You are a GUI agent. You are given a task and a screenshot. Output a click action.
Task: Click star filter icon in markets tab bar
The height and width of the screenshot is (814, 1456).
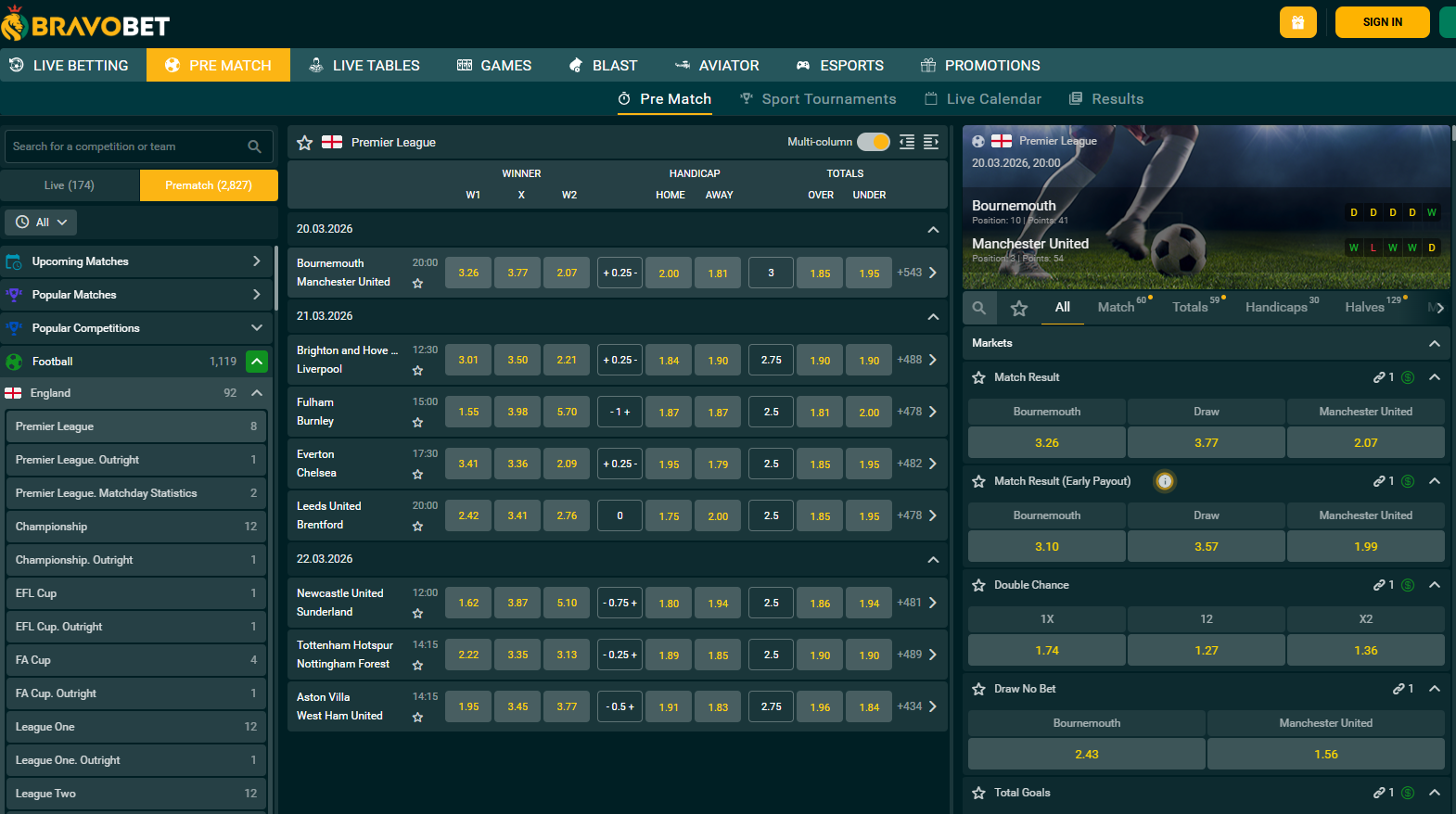pyautogui.click(x=1019, y=308)
